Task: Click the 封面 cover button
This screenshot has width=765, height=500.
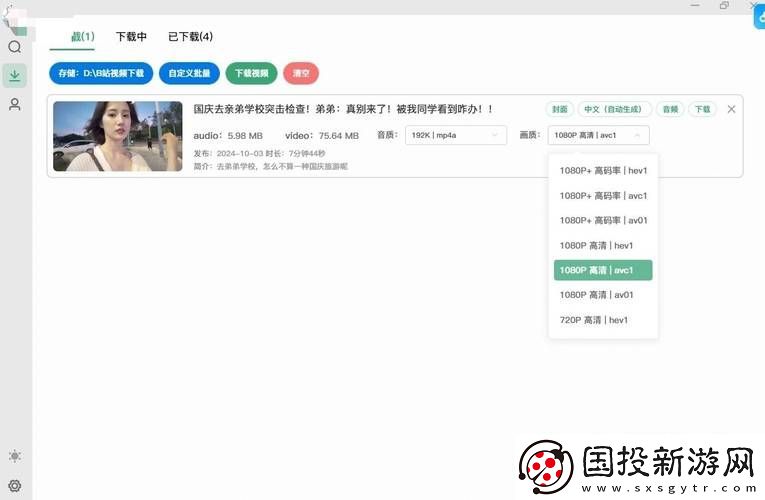Action: point(560,109)
